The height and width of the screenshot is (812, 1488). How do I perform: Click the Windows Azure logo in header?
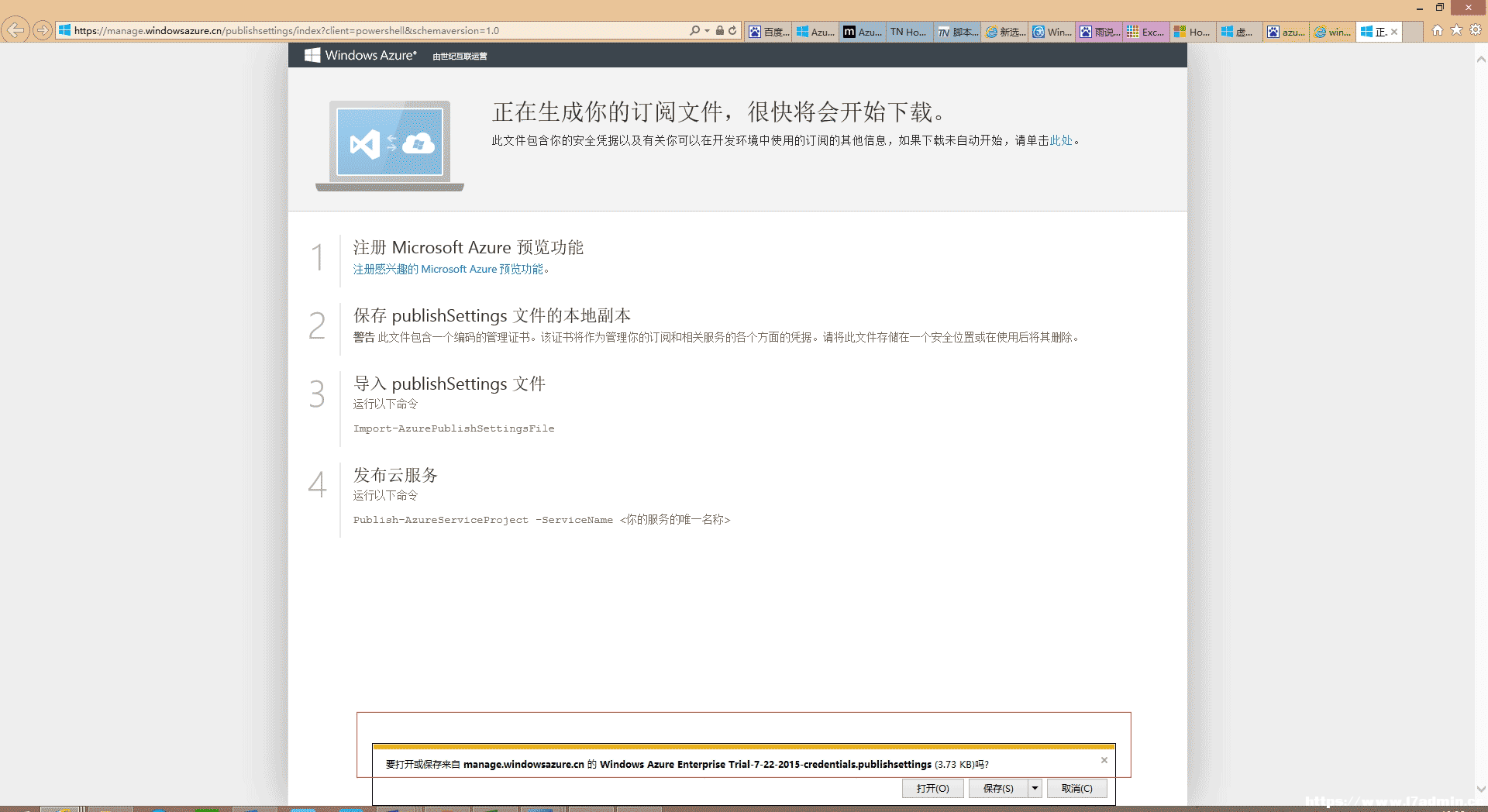click(360, 55)
